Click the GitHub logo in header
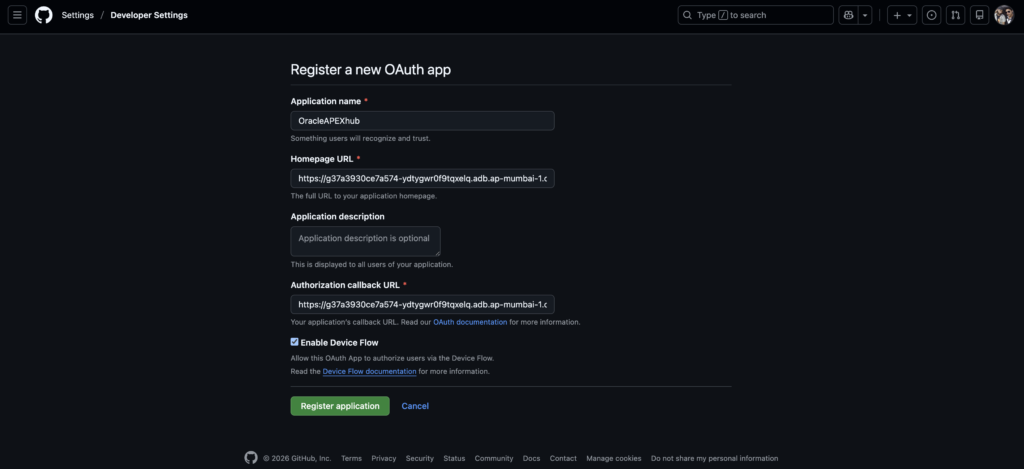 (x=43, y=15)
